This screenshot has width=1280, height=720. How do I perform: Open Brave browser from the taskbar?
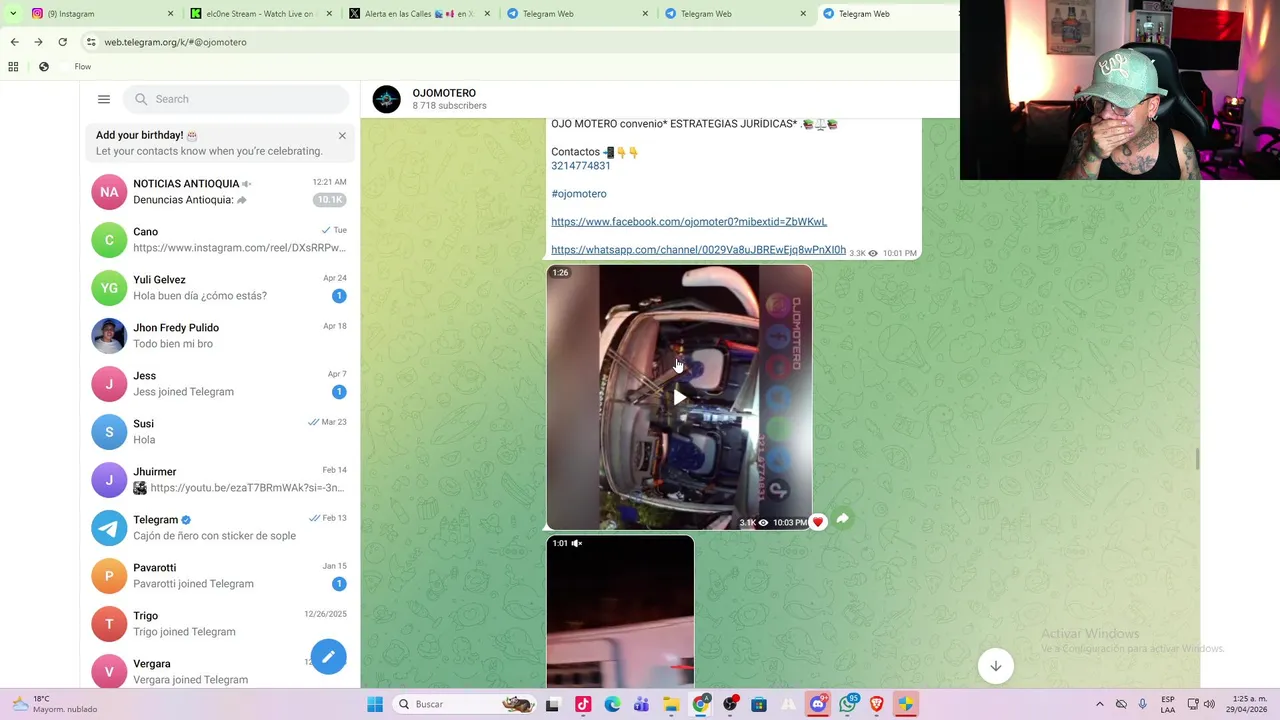(x=877, y=704)
